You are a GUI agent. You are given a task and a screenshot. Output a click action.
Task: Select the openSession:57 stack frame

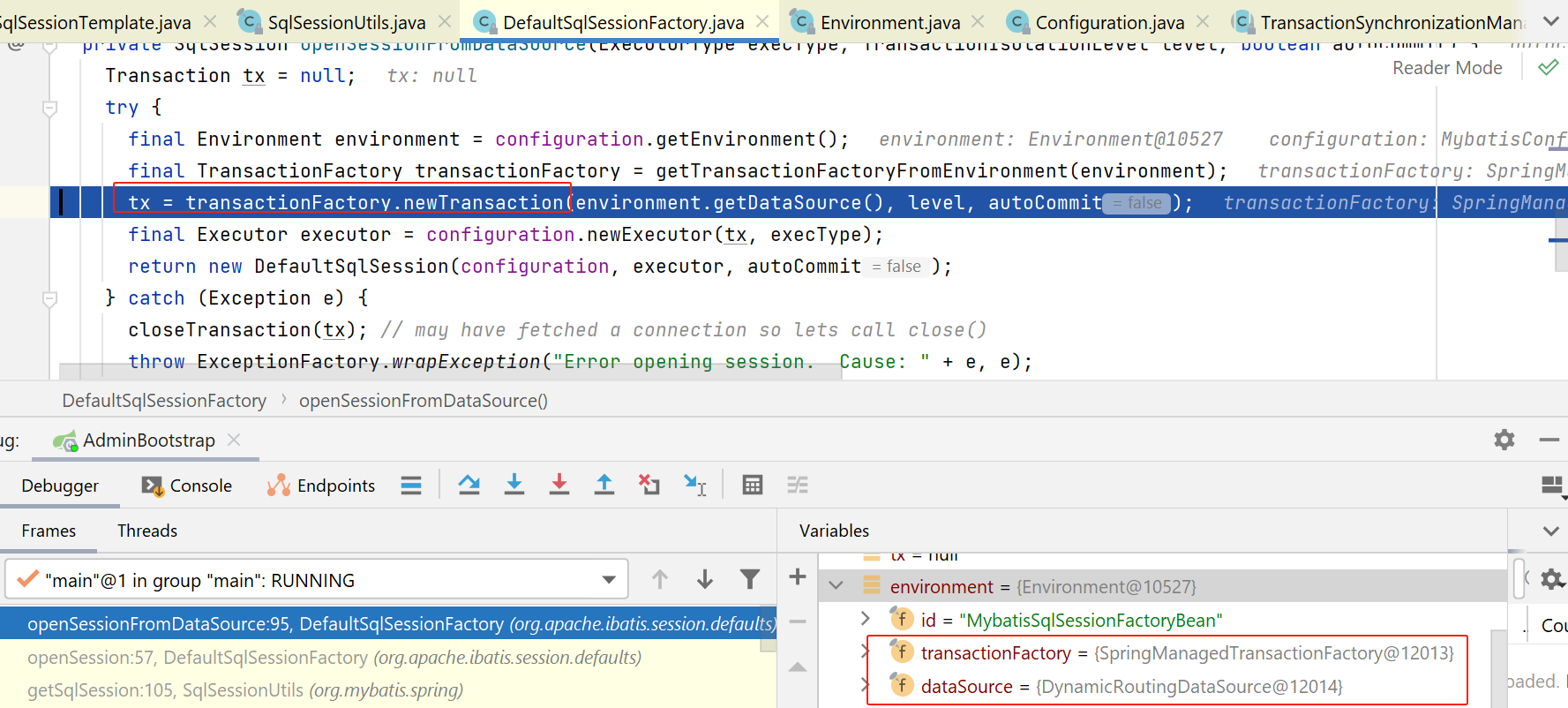tap(334, 658)
